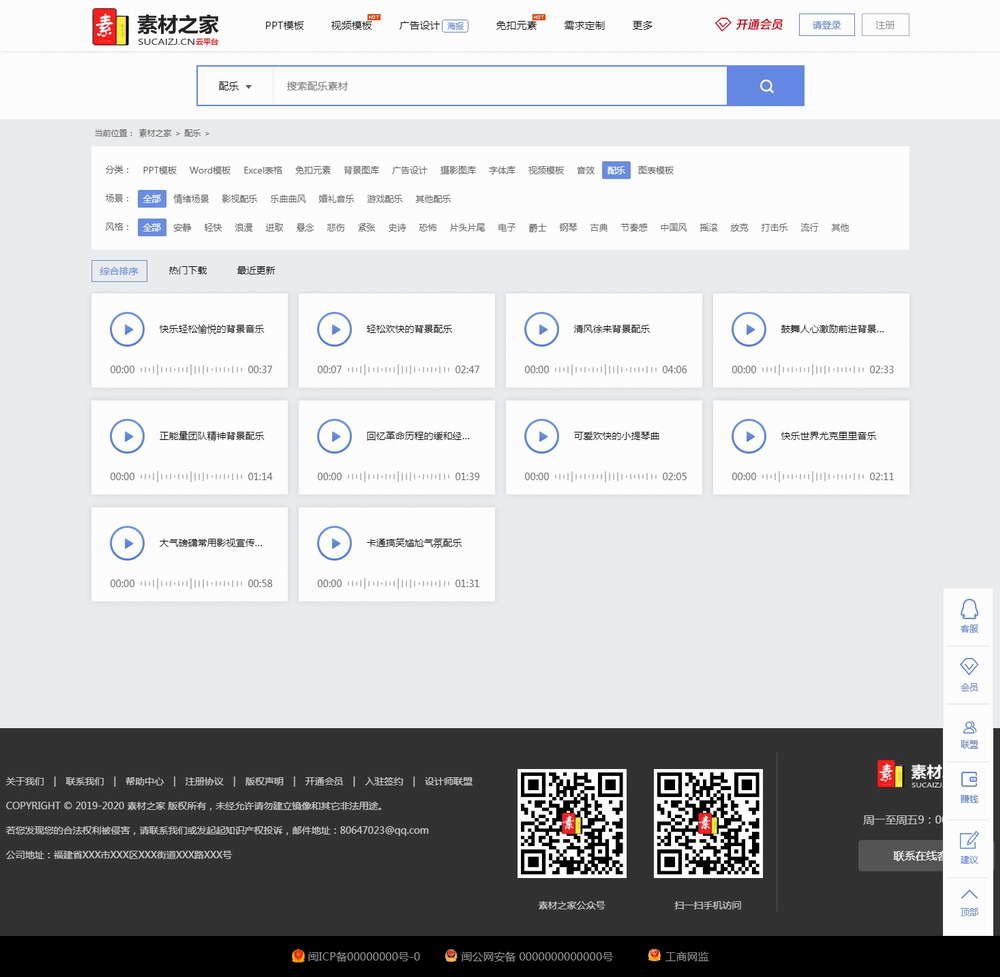The image size is (1000, 977).
Task: Open 建议 feedback icon in sidebar
Action: (969, 848)
